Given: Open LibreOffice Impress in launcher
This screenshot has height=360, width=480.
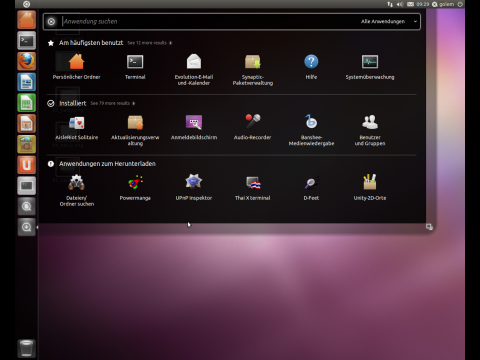Looking at the screenshot, I should tap(27, 123).
